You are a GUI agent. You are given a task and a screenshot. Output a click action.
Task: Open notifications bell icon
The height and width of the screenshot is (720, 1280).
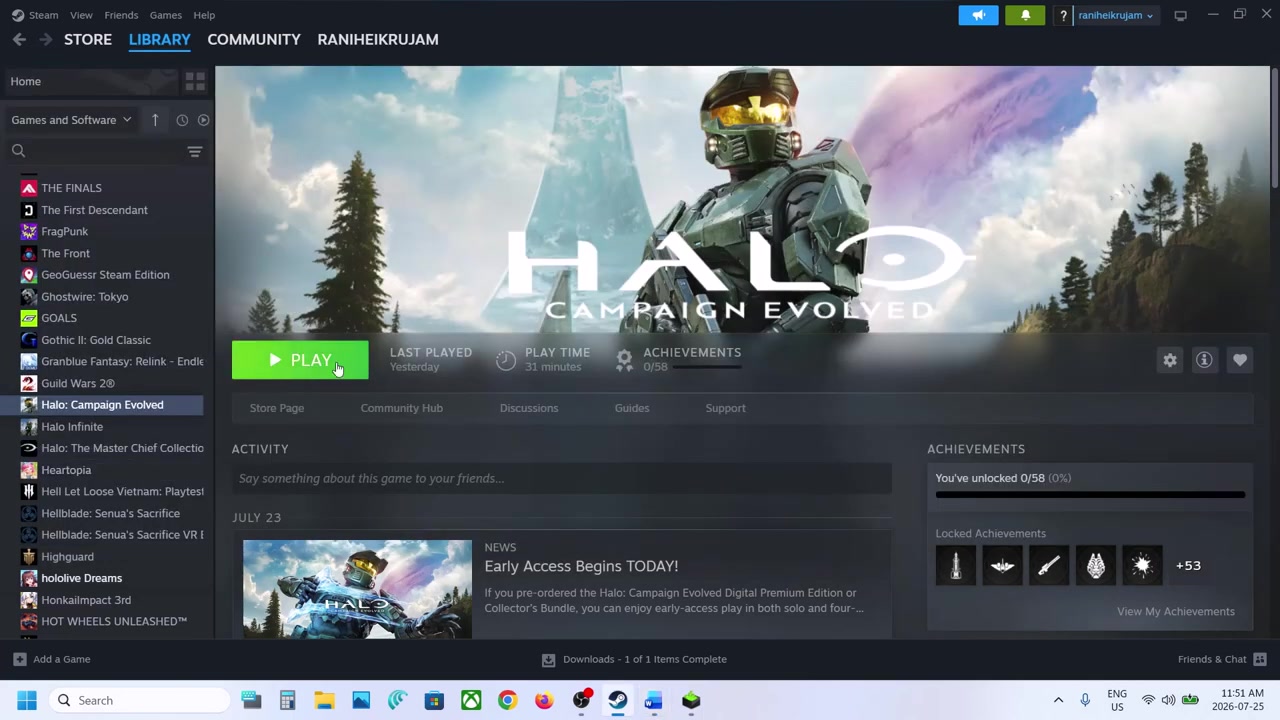point(1025,15)
